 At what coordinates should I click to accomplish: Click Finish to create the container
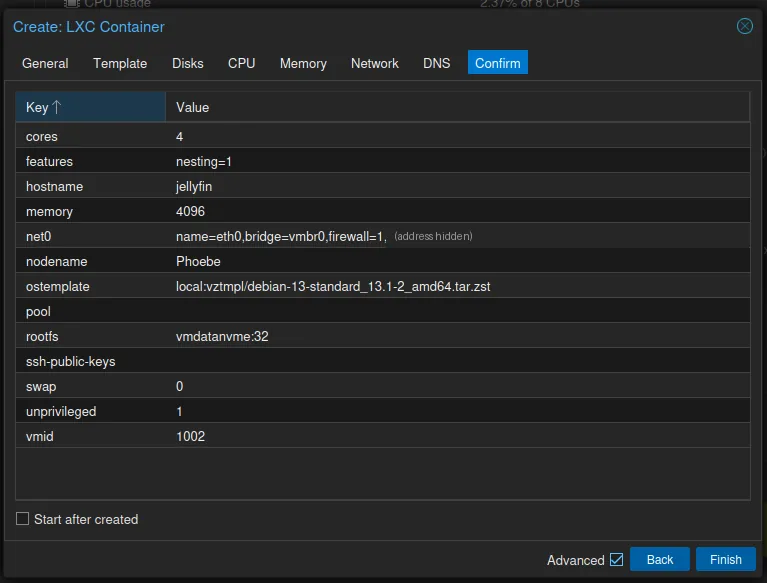725,559
